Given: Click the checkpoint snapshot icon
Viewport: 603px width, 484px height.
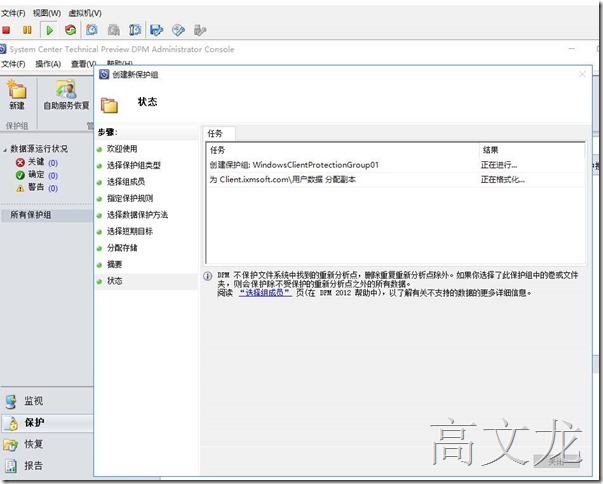Looking at the screenshot, I should [x=92, y=30].
